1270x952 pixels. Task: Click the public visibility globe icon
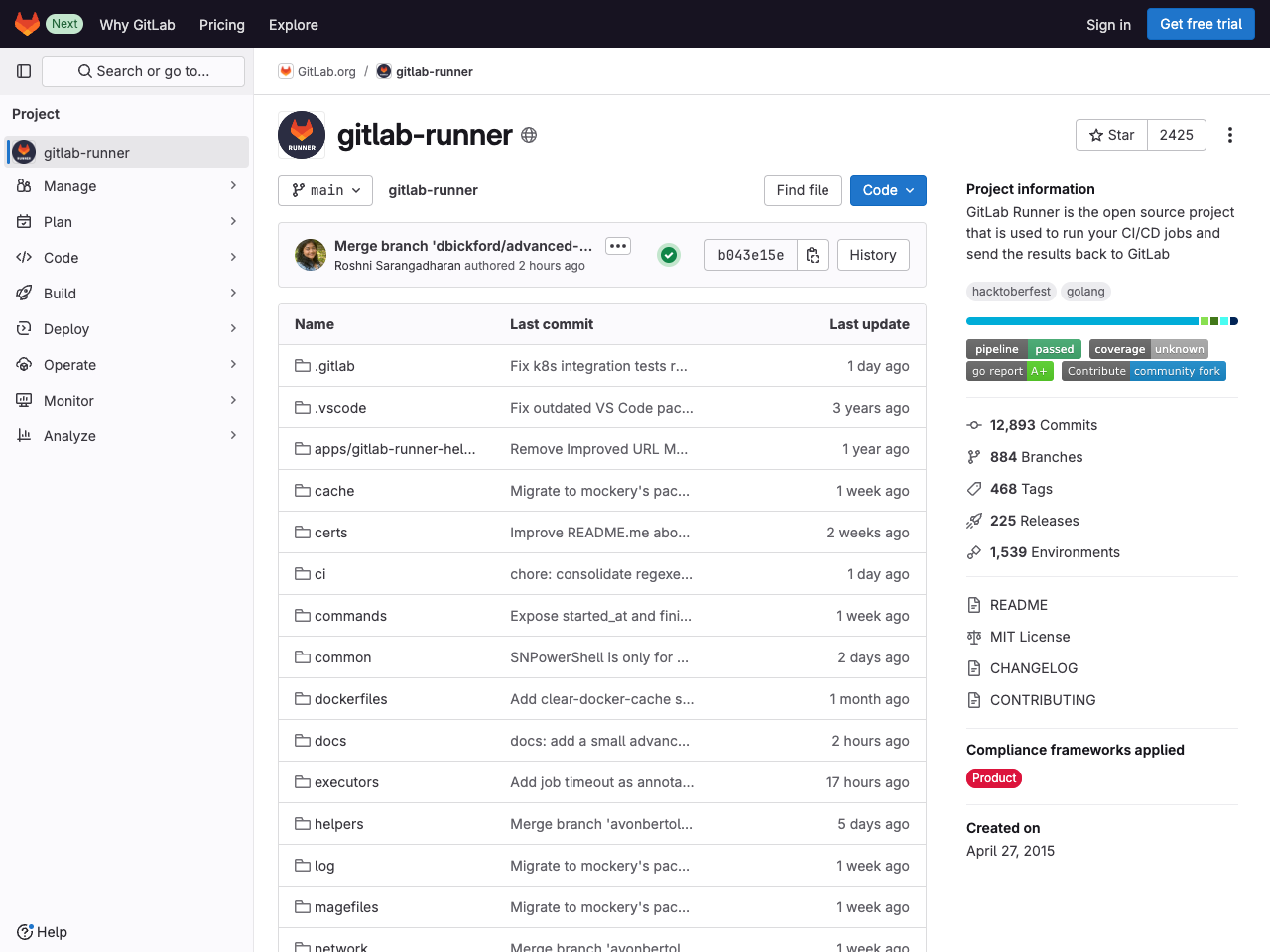point(529,135)
